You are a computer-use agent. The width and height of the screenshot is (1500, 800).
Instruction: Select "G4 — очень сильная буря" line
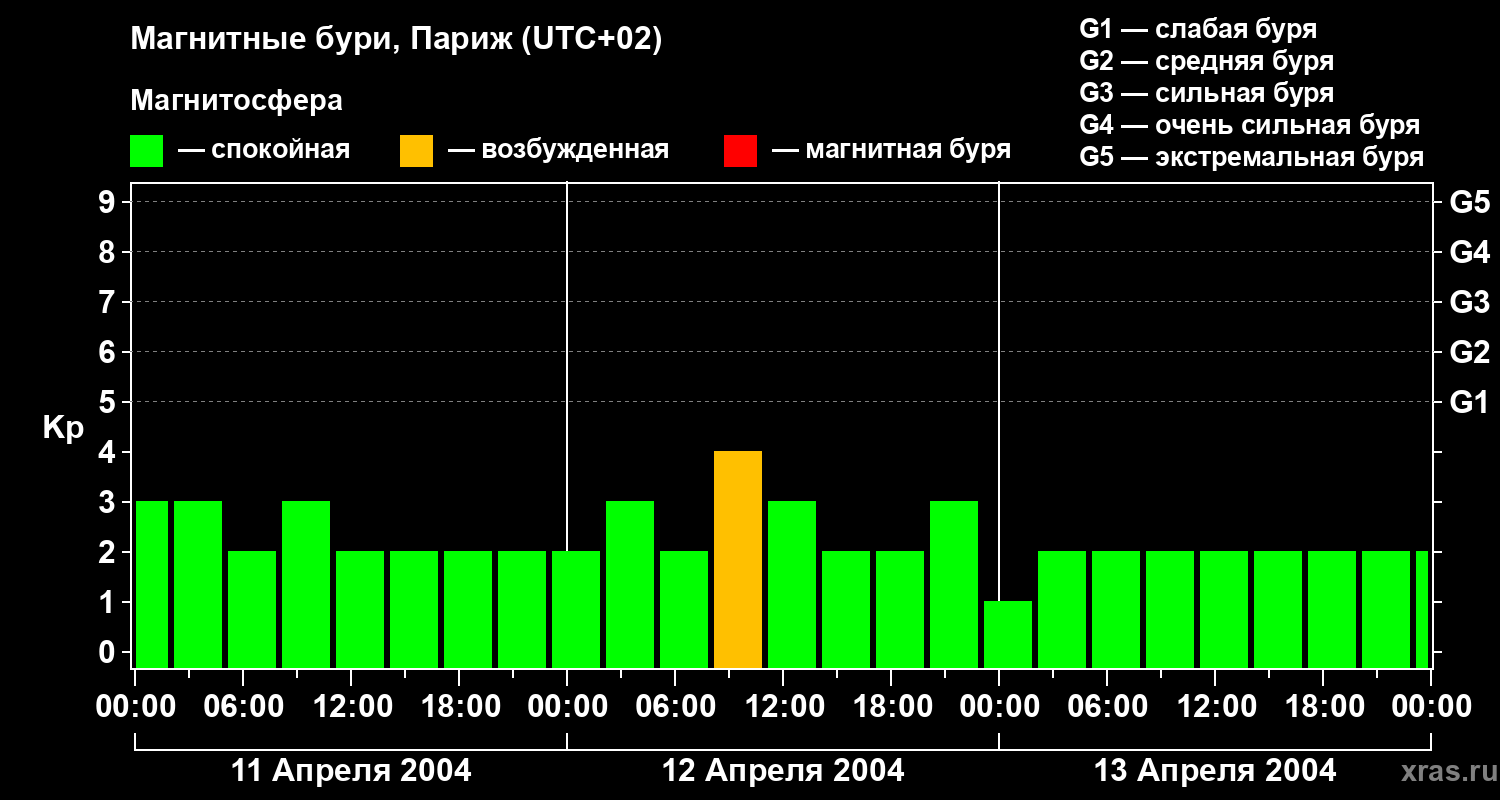pos(1249,125)
